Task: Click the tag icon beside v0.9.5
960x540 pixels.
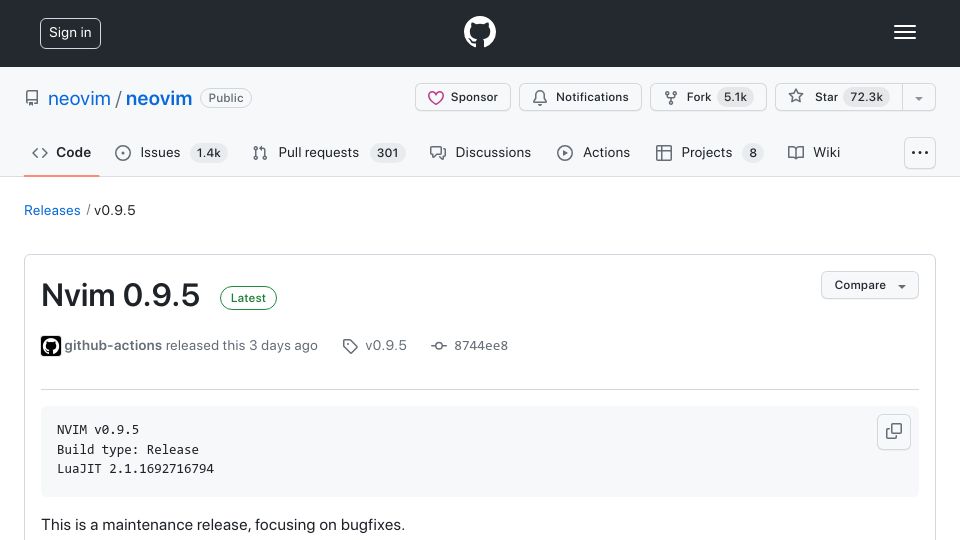Action: [x=350, y=346]
